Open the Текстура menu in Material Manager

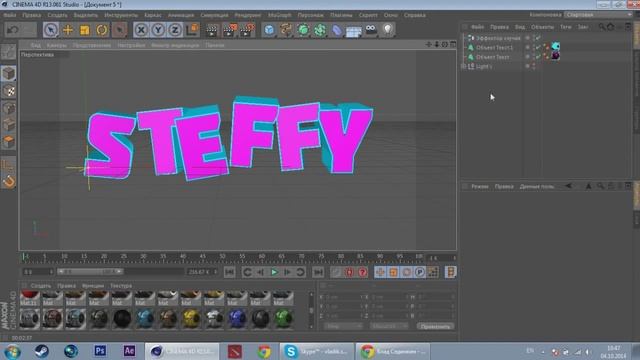click(121, 286)
